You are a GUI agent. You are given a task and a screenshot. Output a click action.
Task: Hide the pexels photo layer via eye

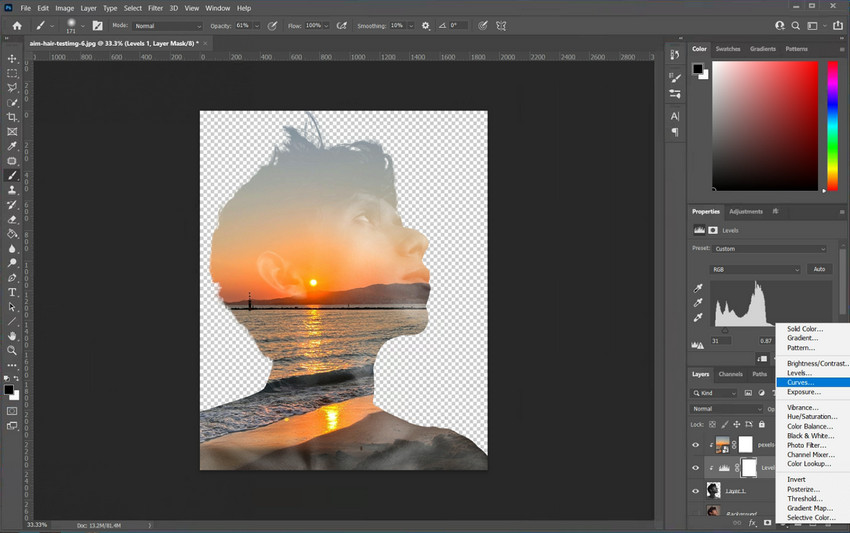[696, 445]
